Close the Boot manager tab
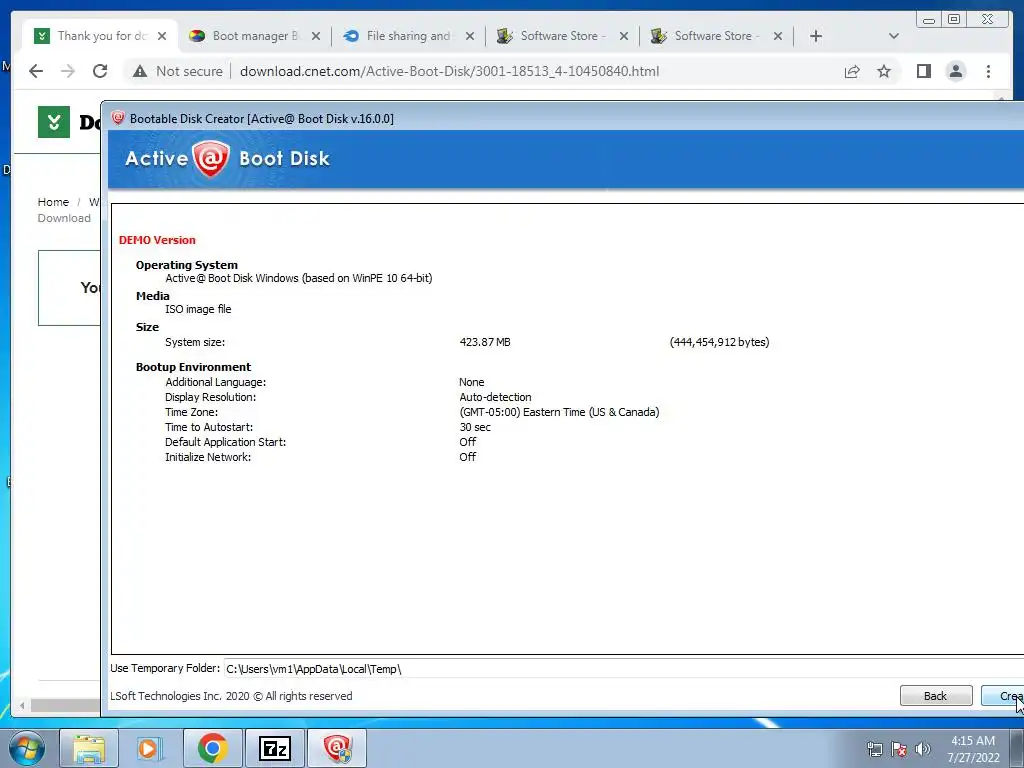 click(x=316, y=36)
